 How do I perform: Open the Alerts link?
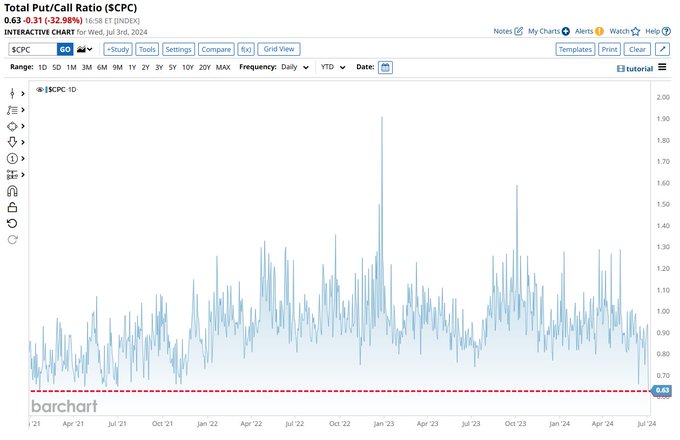[584, 31]
